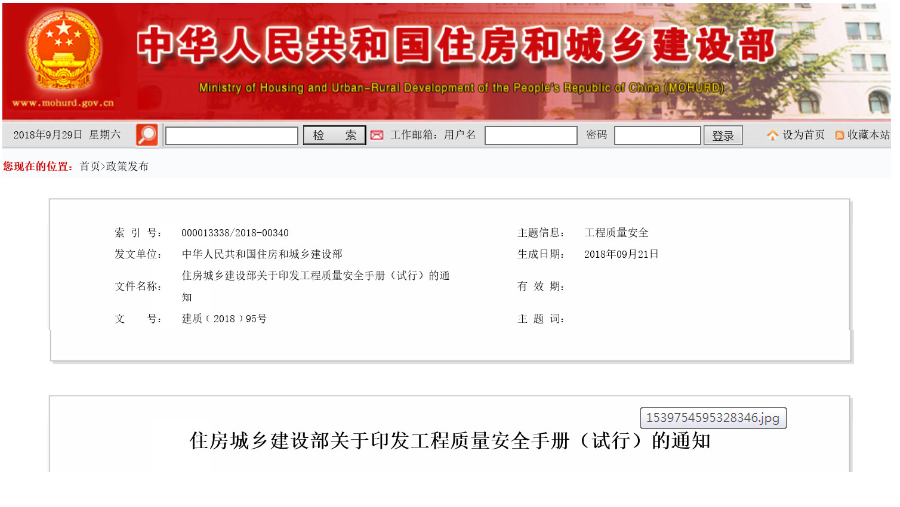The image size is (900, 507).
Task: Click the theme value 工程质量安全
Action: 616,233
